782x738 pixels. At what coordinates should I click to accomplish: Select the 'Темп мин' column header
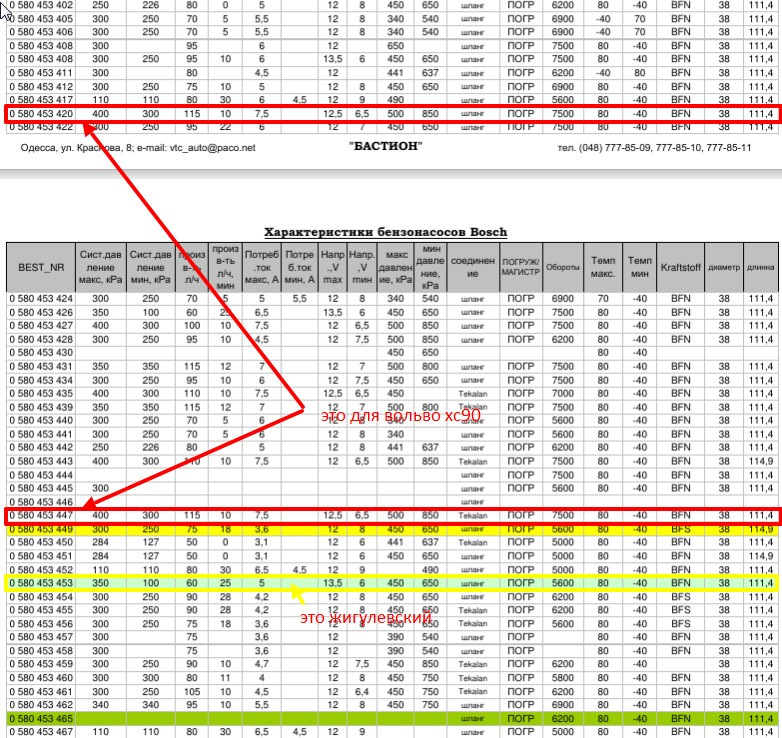(639, 267)
